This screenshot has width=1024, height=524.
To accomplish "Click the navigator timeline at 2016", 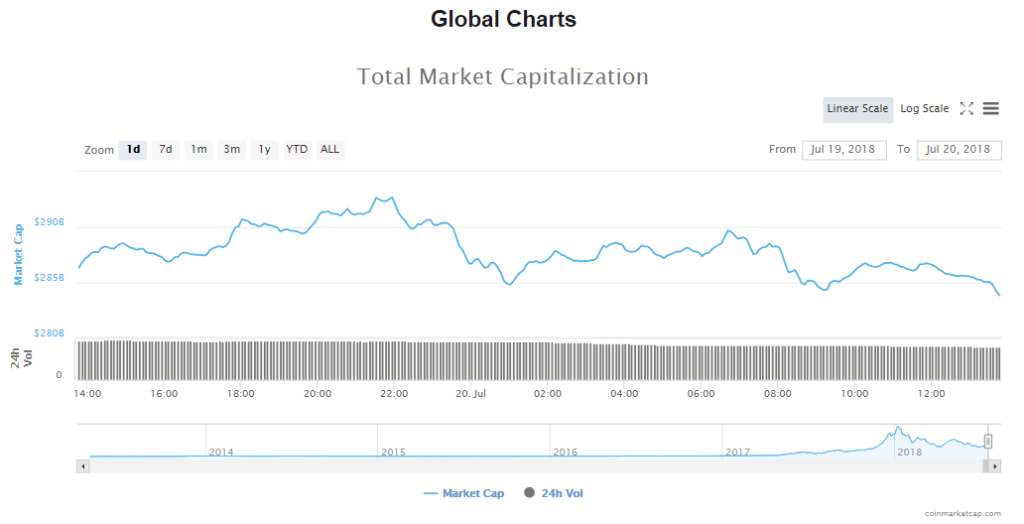I will [565, 452].
